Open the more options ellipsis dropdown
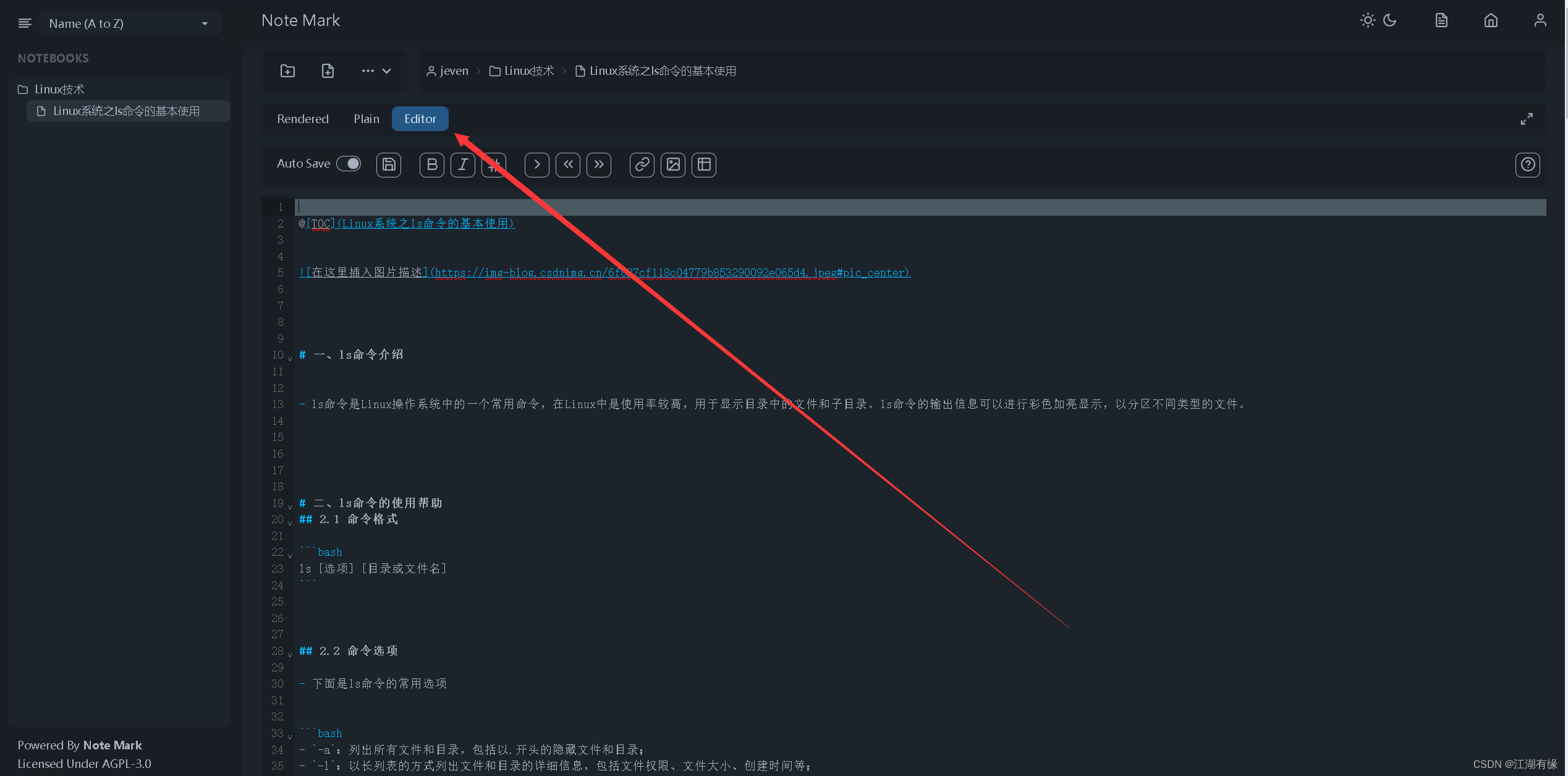 (x=376, y=71)
